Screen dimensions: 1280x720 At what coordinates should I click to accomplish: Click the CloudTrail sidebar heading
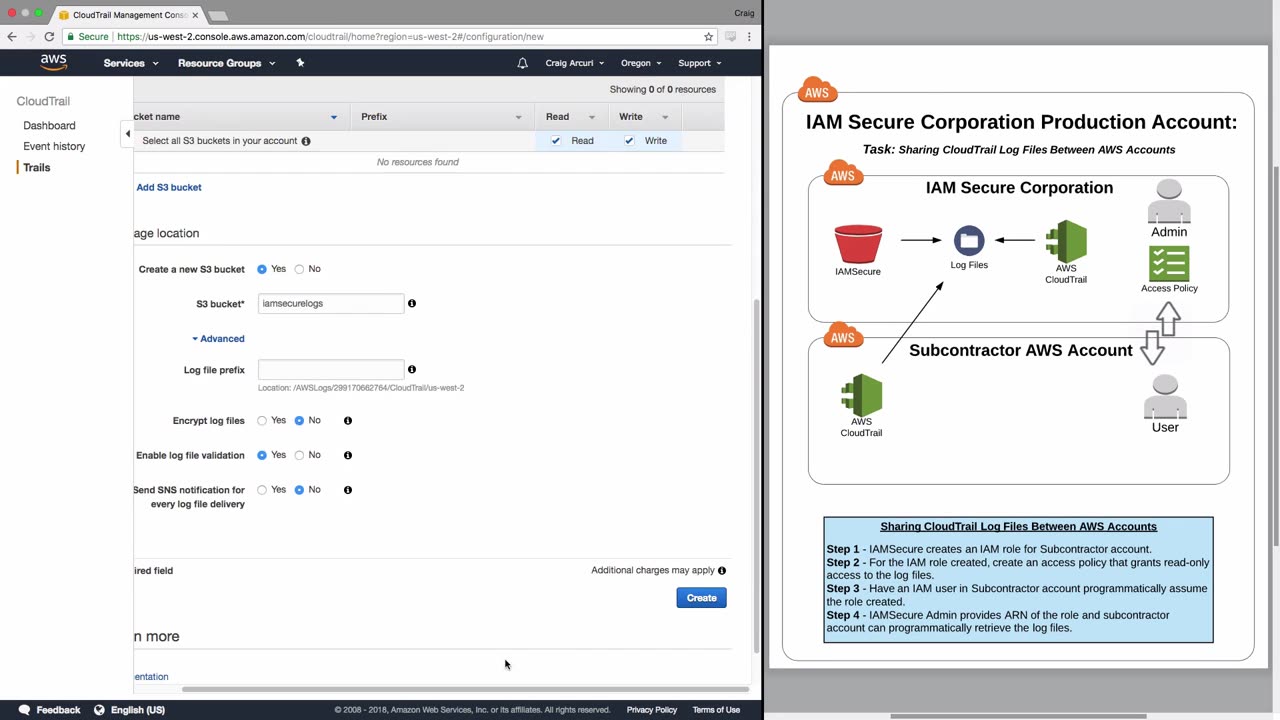(x=43, y=102)
